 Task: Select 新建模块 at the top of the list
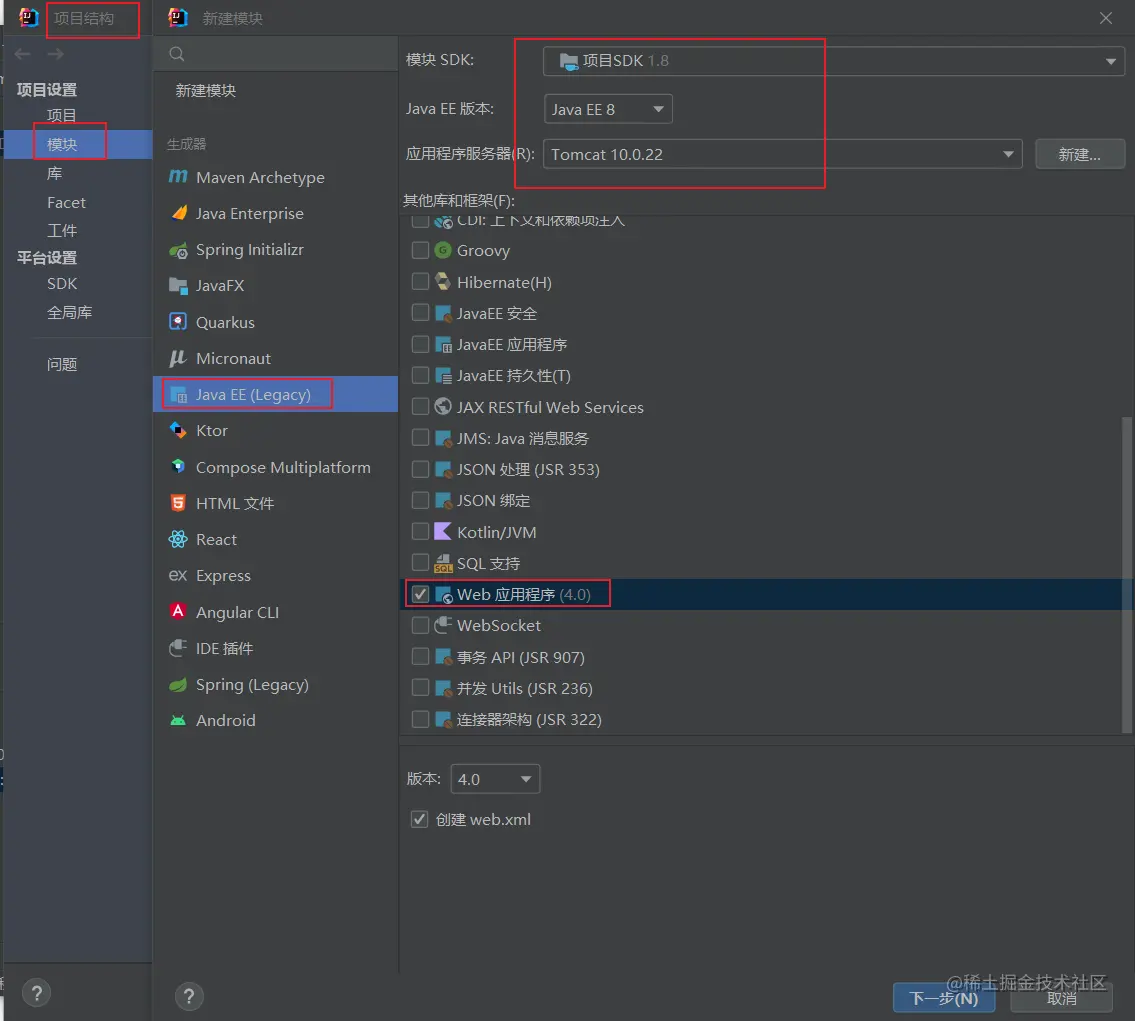(206, 90)
